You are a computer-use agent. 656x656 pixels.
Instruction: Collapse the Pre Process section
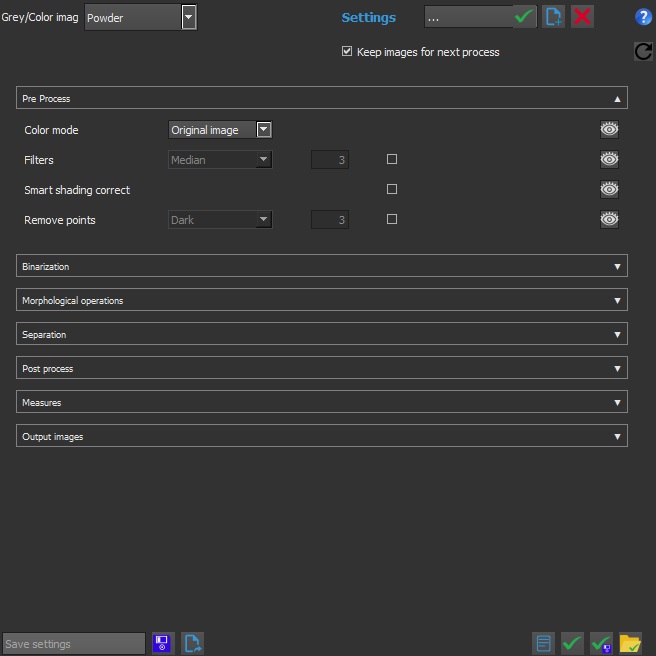tap(322, 98)
